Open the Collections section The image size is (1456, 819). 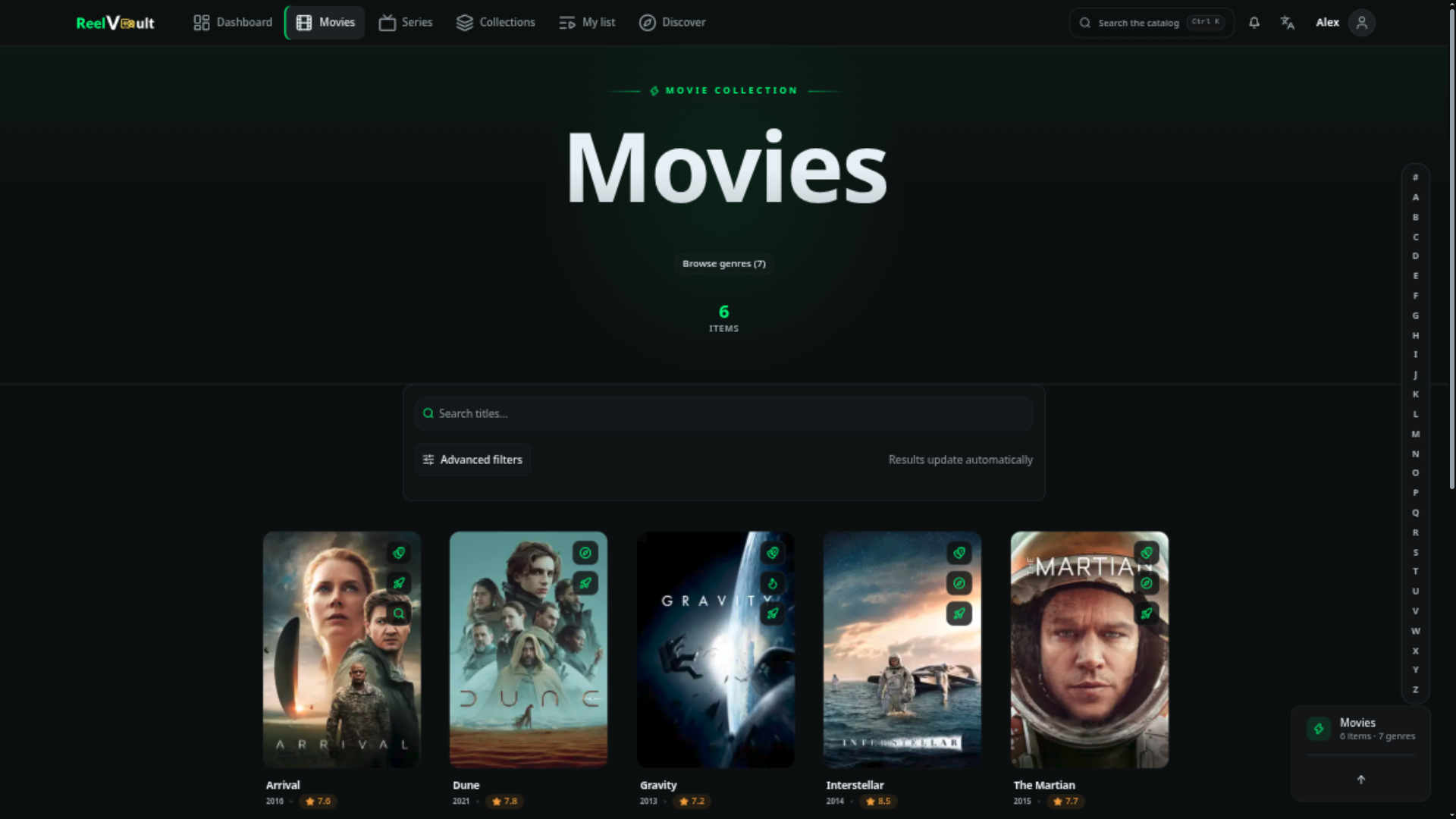496,23
